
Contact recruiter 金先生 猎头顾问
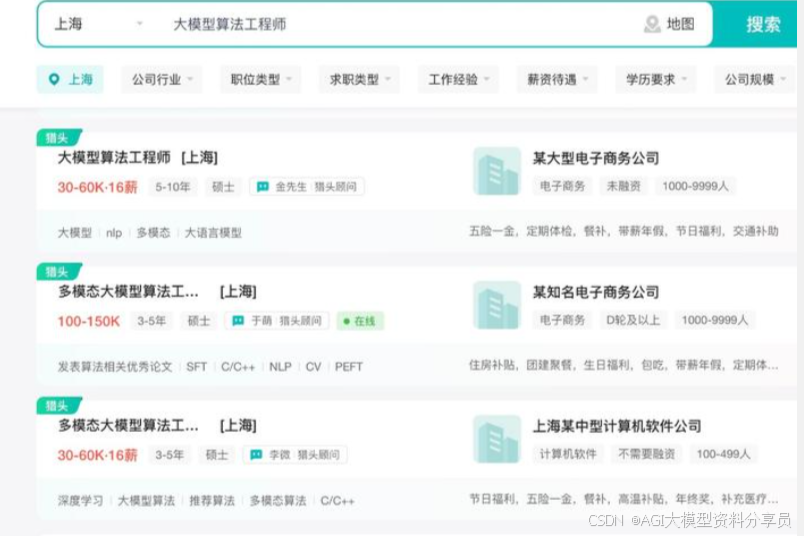[307, 187]
